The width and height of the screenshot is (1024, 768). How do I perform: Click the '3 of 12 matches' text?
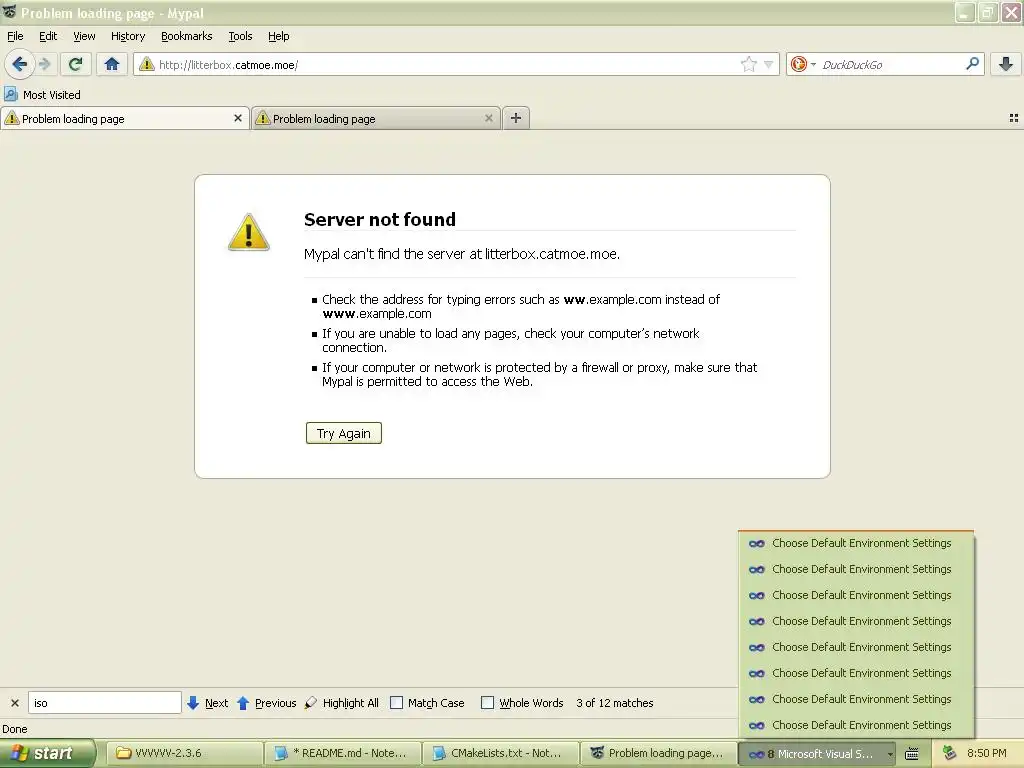(x=615, y=703)
